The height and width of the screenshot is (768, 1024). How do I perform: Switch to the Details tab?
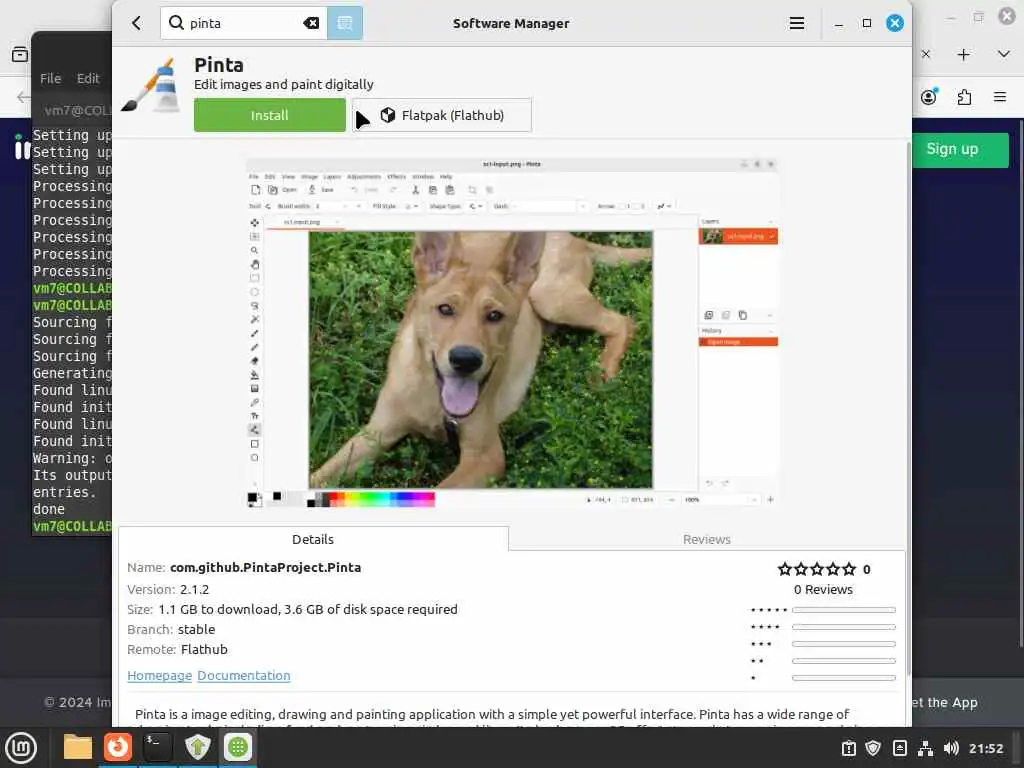click(x=313, y=539)
